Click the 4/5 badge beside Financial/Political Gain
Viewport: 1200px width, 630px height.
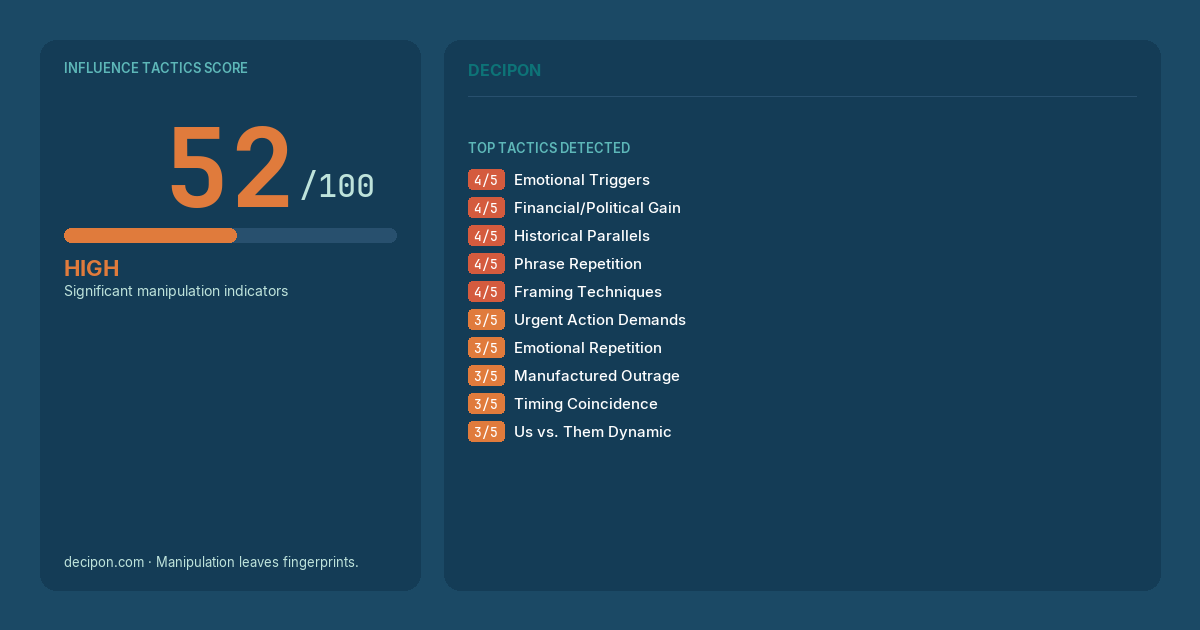coord(486,208)
